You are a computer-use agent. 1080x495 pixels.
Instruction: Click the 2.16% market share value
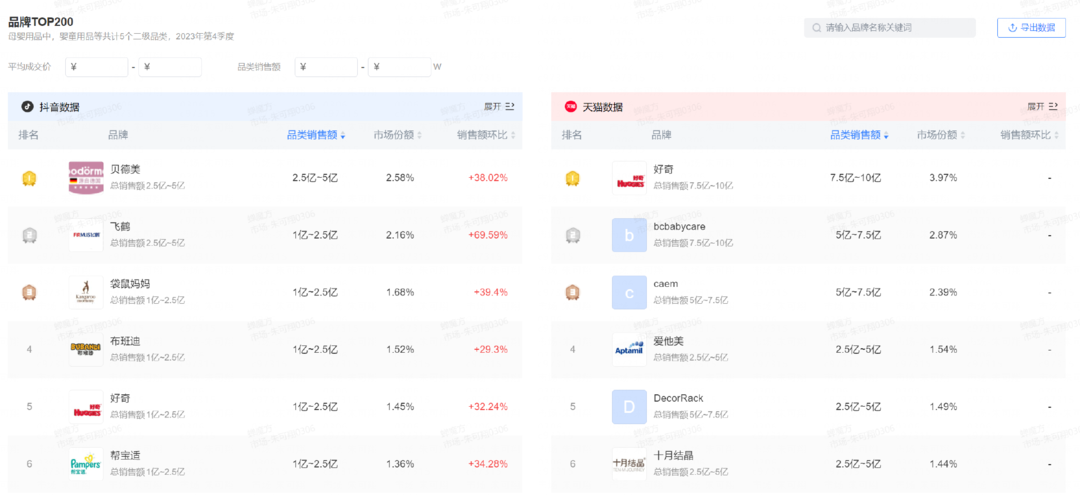pyautogui.click(x=400, y=235)
